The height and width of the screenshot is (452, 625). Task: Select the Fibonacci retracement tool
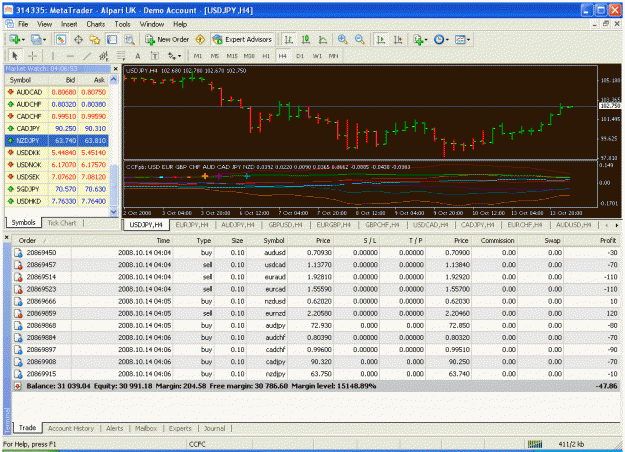click(x=121, y=56)
